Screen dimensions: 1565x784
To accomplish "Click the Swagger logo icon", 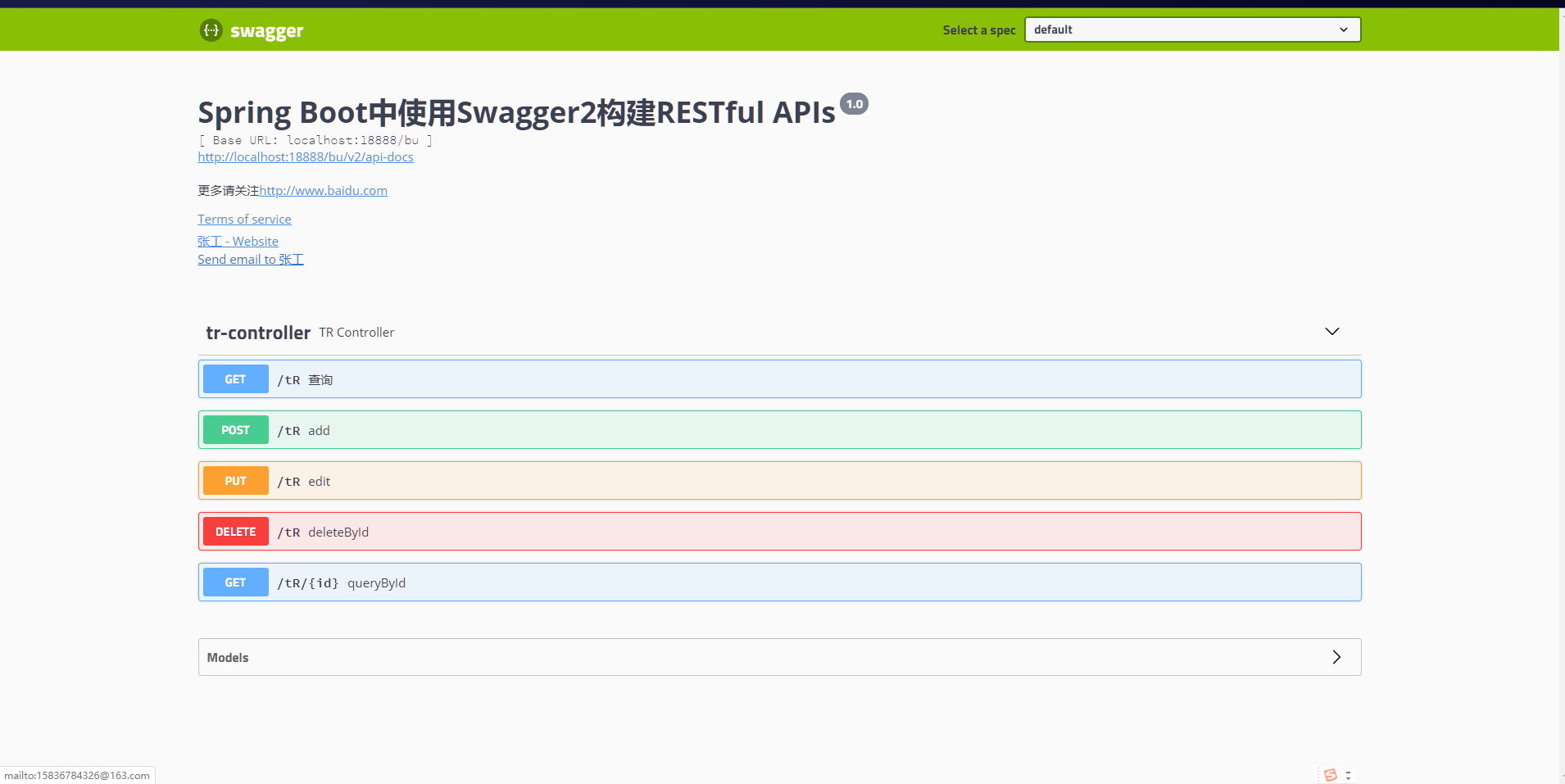I will click(x=211, y=30).
